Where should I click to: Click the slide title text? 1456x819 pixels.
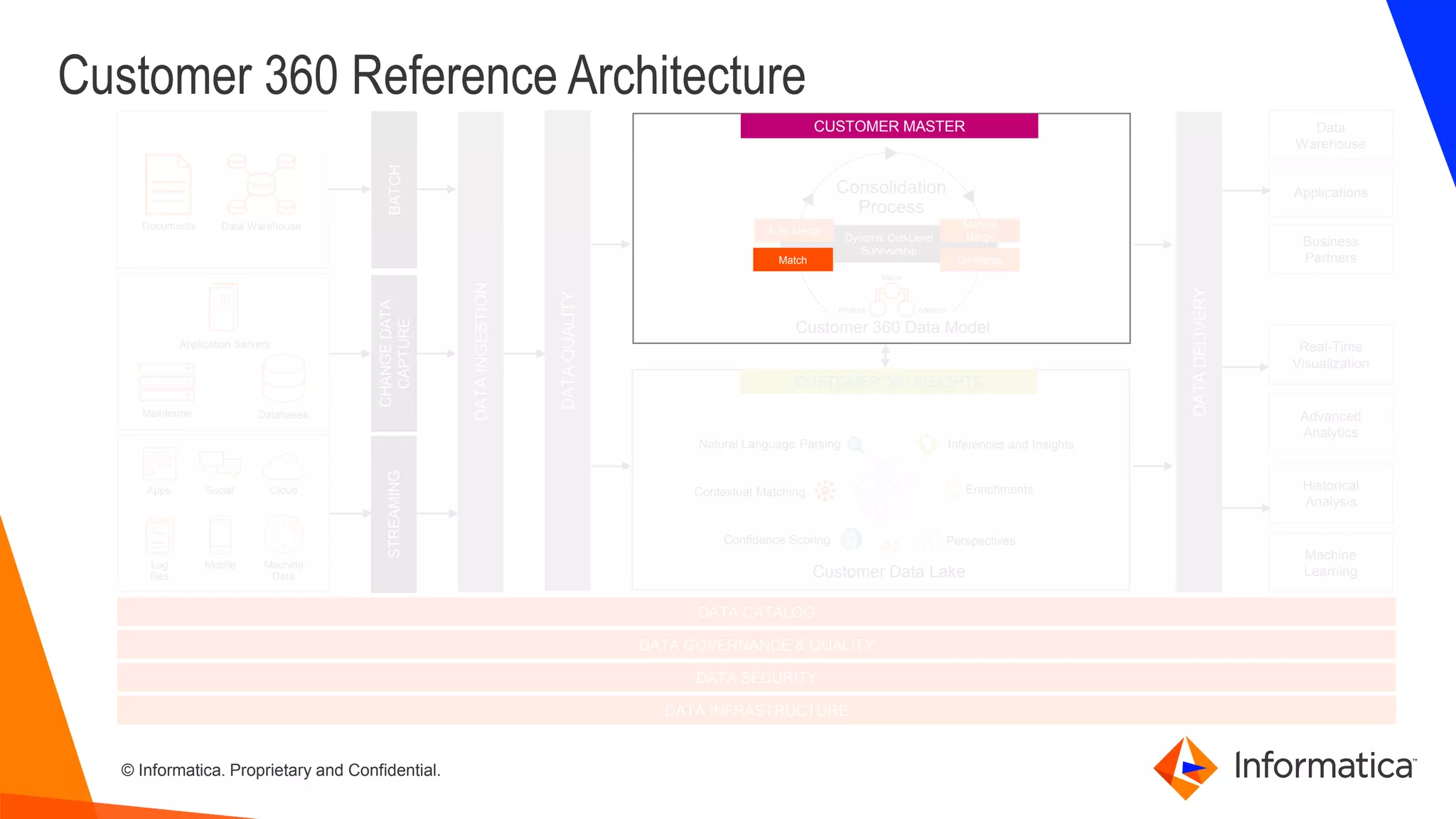coord(432,75)
